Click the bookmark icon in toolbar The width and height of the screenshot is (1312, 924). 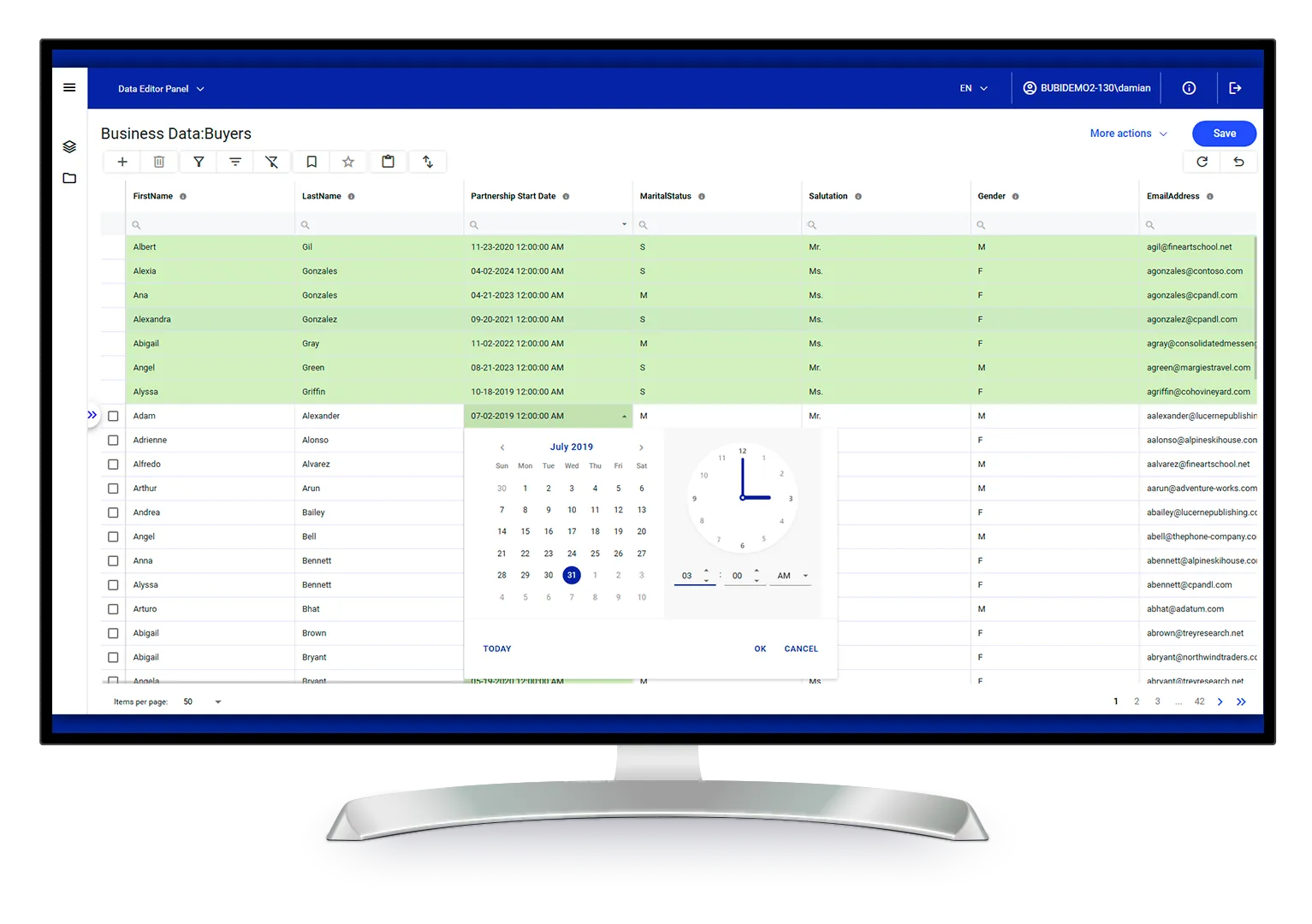click(312, 162)
